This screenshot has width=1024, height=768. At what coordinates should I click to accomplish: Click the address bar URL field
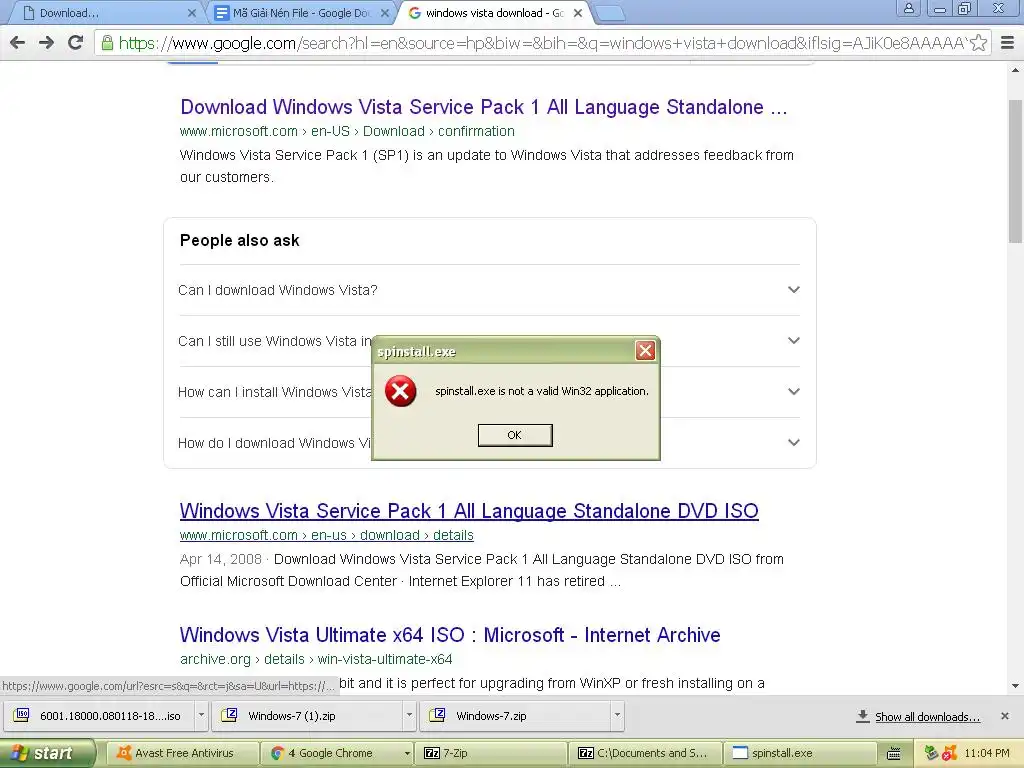click(x=542, y=43)
